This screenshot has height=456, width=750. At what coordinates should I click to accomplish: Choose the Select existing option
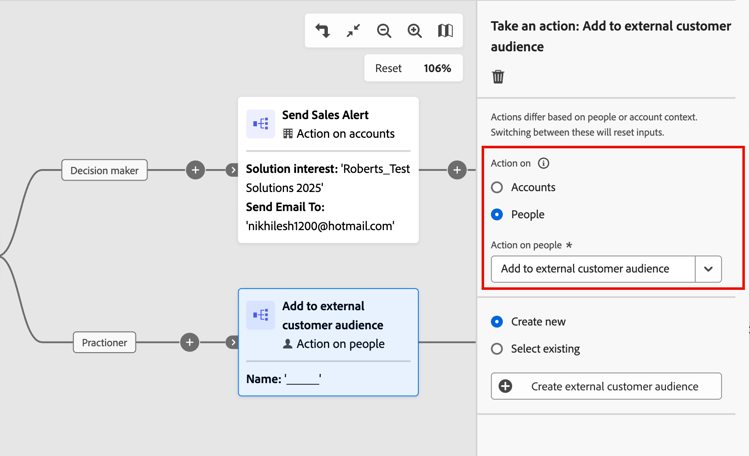pyautogui.click(x=497, y=349)
